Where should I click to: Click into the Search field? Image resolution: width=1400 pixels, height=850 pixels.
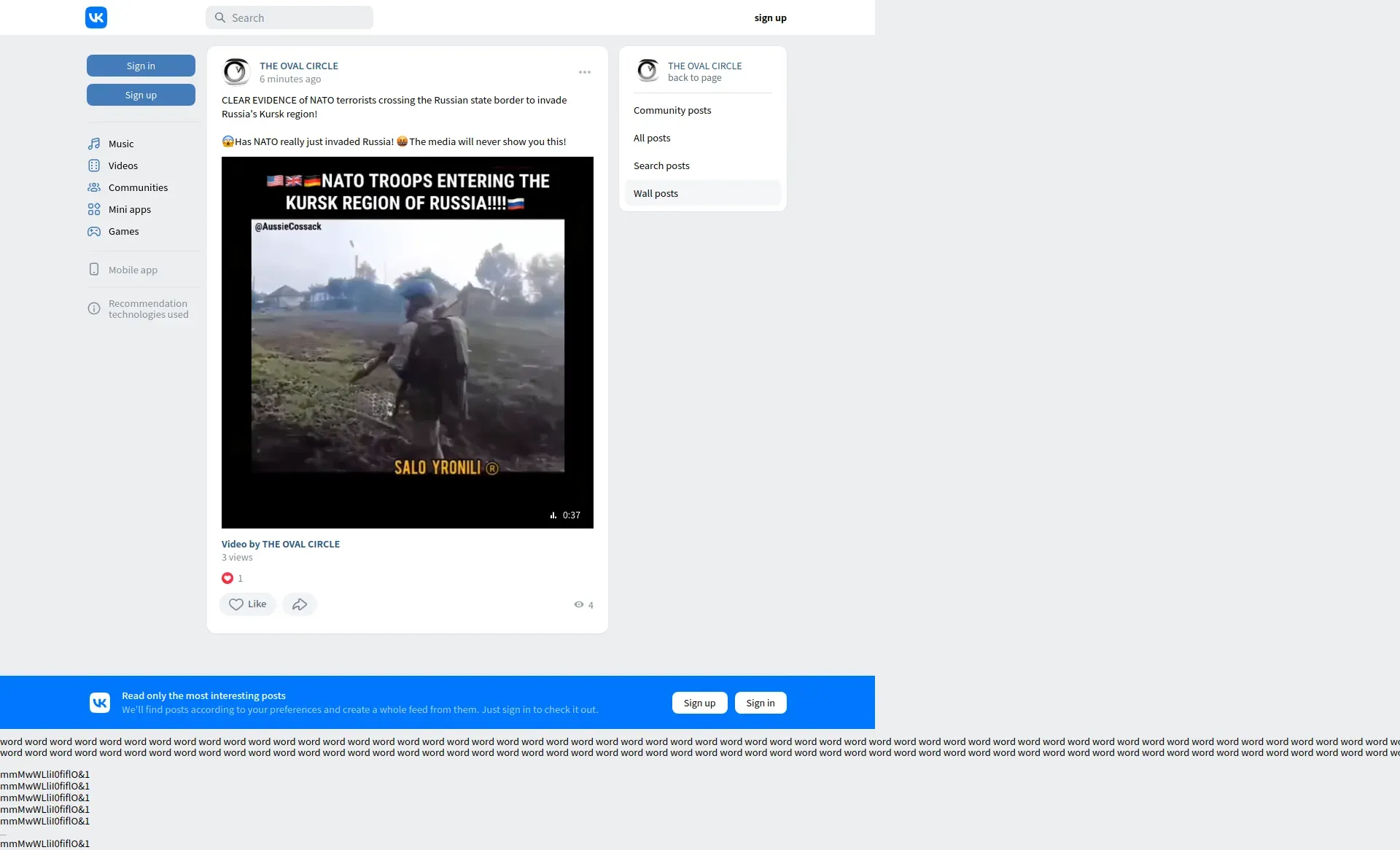point(289,17)
